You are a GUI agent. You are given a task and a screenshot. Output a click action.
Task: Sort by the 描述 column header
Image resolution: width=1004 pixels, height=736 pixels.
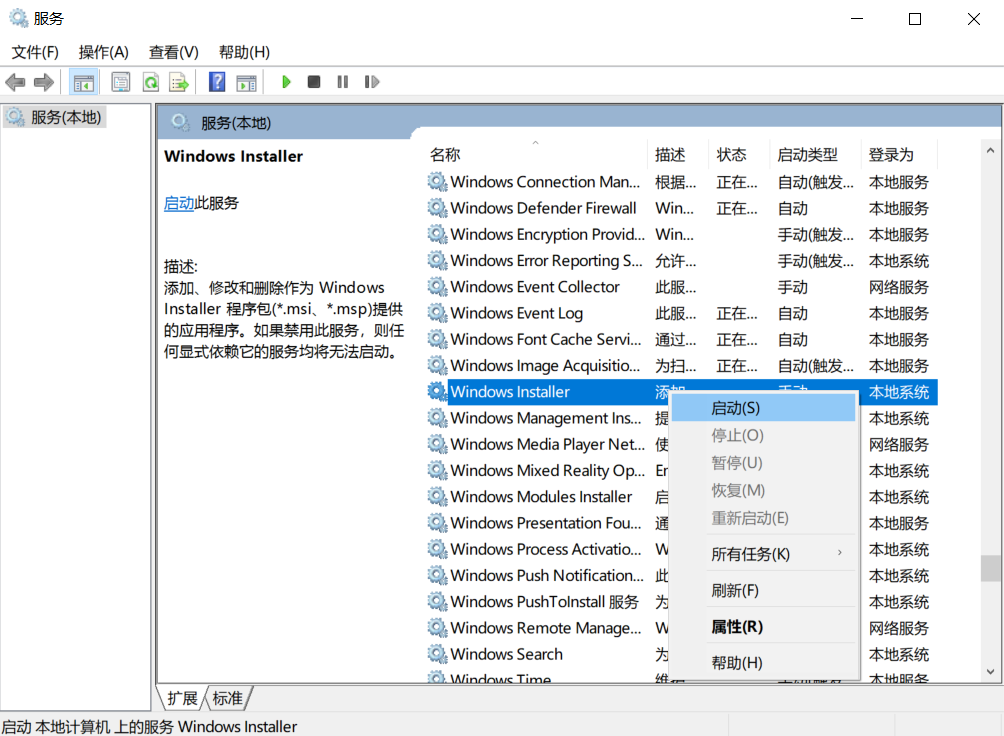(677, 154)
